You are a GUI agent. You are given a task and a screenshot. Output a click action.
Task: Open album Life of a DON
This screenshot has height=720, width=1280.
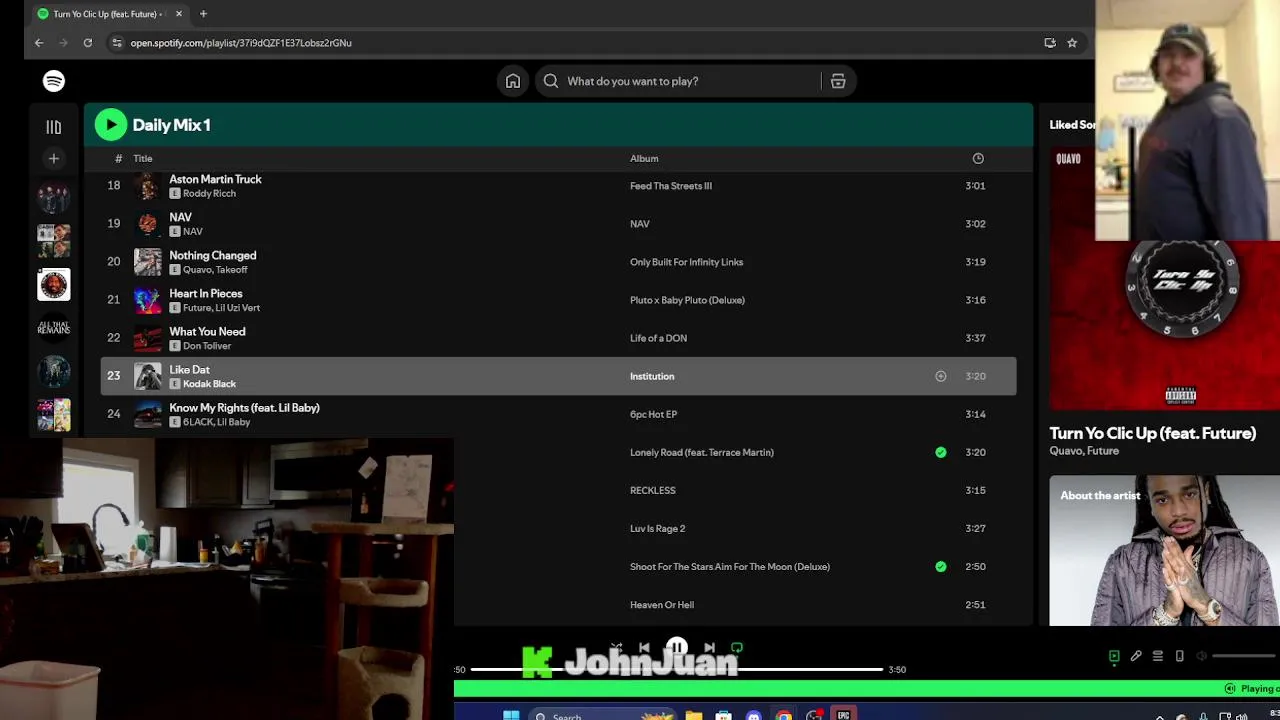pos(658,338)
